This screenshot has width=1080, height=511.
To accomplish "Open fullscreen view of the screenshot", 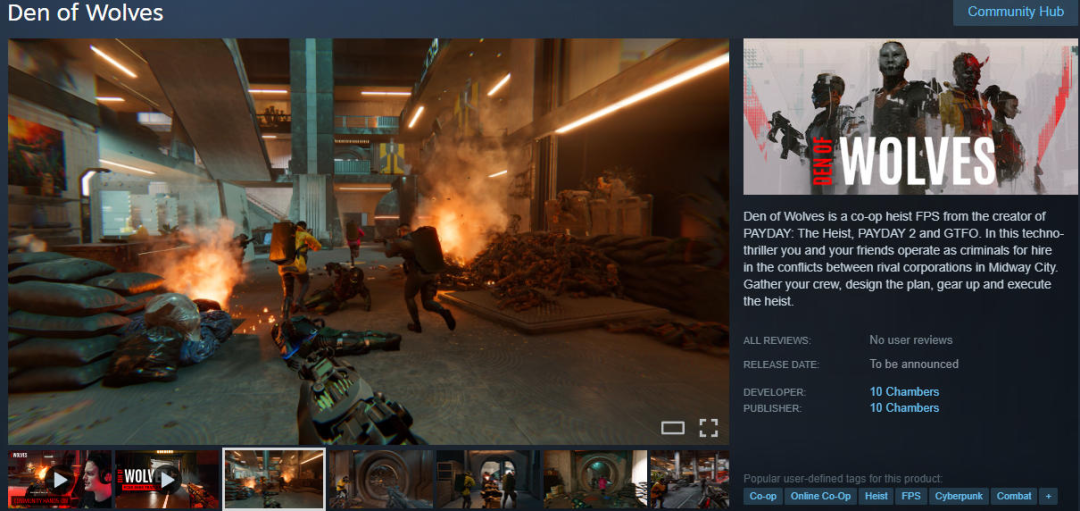I will (x=709, y=428).
